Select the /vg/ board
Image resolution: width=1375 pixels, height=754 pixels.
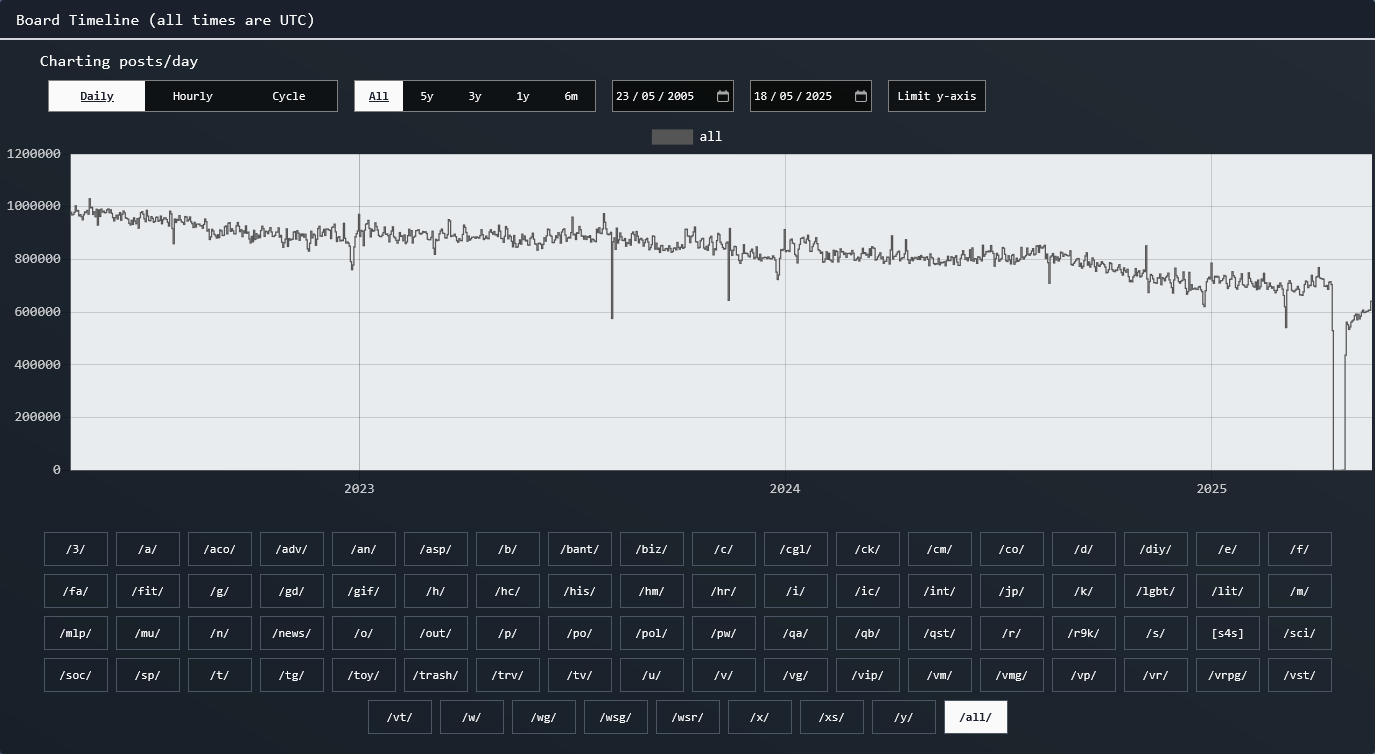[x=796, y=675]
